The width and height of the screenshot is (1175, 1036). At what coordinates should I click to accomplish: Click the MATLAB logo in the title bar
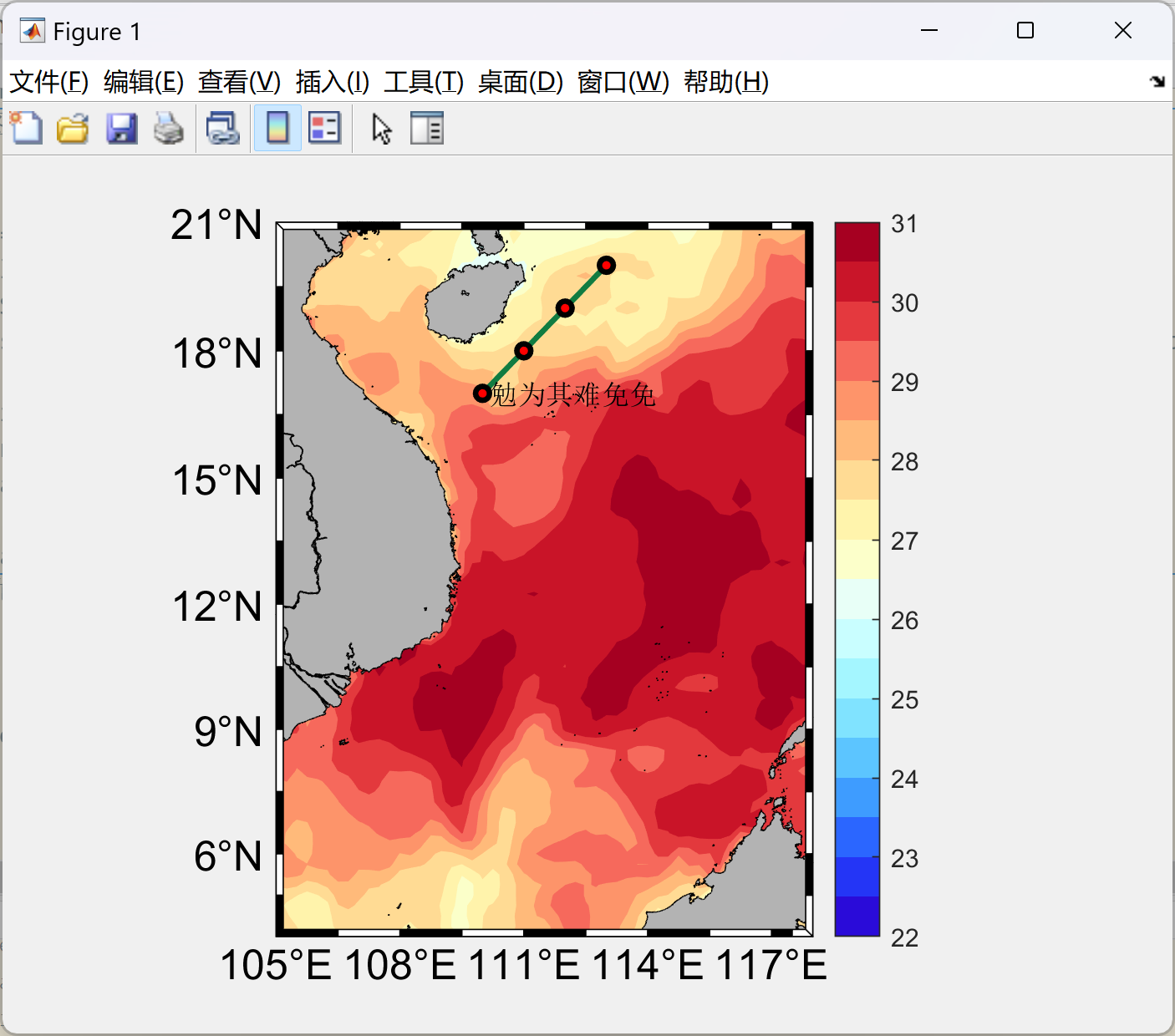pos(32,31)
